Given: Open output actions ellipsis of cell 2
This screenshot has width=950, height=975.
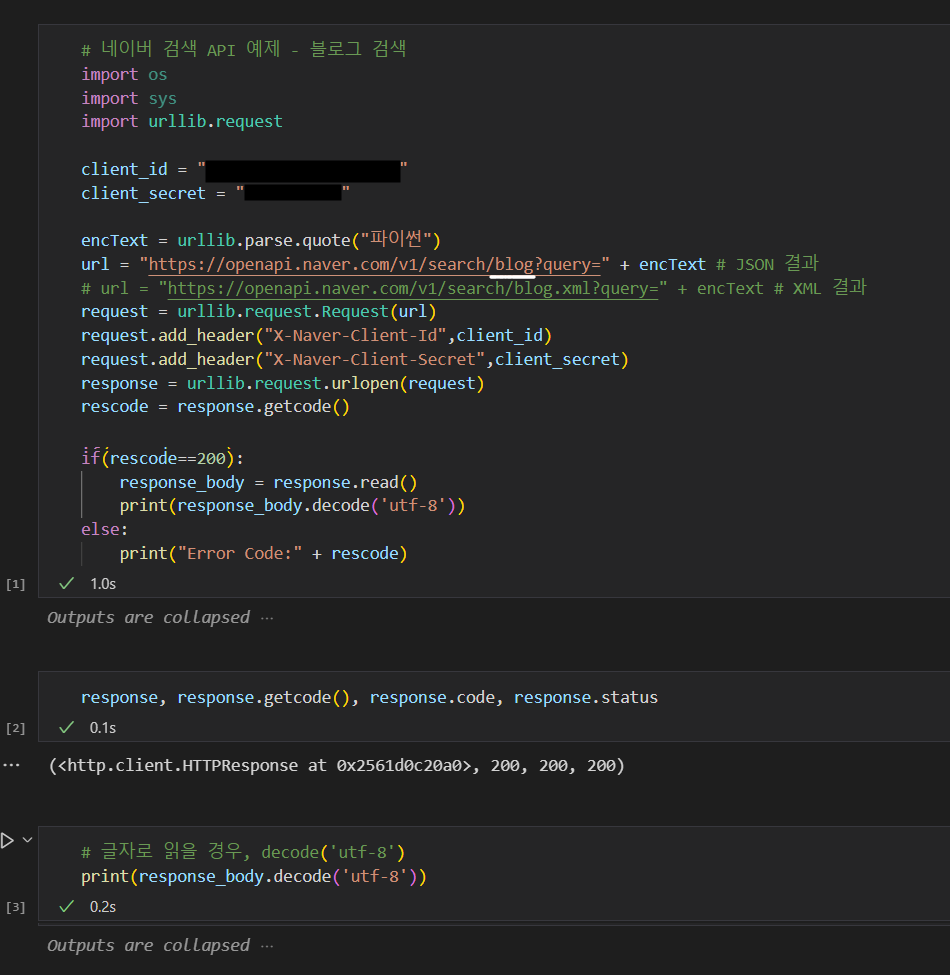Looking at the screenshot, I should [11, 765].
